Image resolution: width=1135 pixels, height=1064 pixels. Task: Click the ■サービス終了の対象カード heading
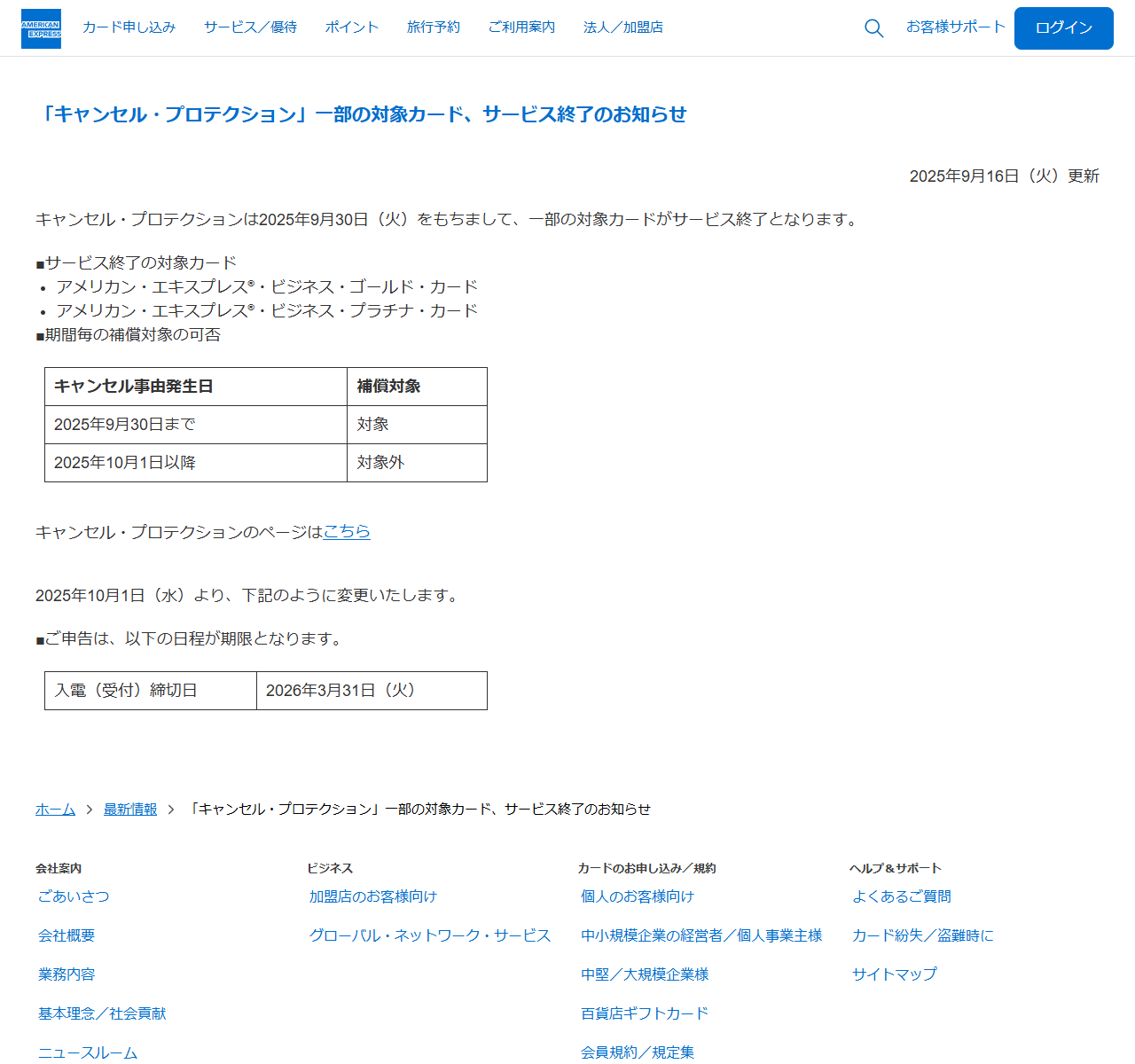pyautogui.click(x=137, y=263)
